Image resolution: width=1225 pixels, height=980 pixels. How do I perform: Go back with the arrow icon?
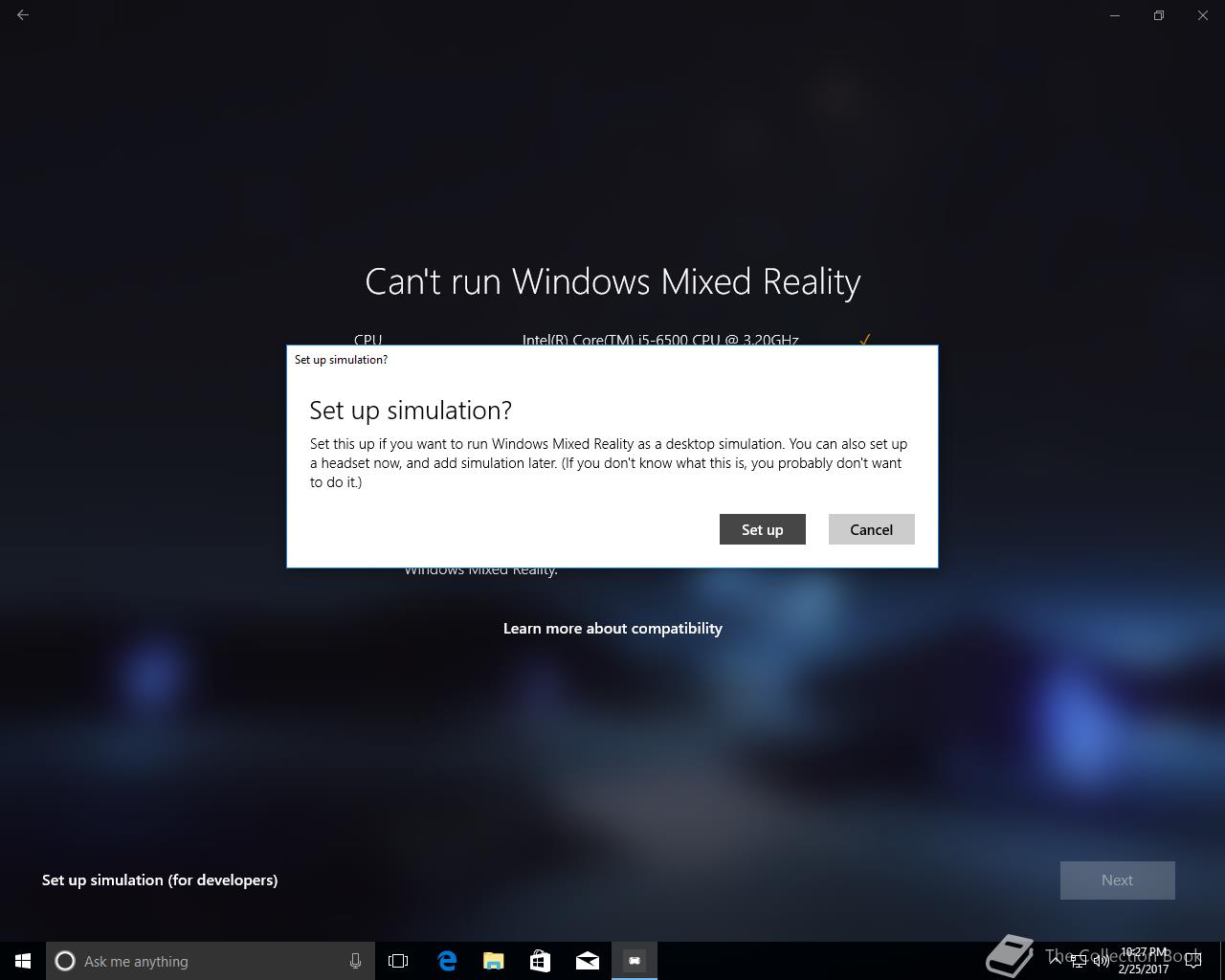pos(23,15)
